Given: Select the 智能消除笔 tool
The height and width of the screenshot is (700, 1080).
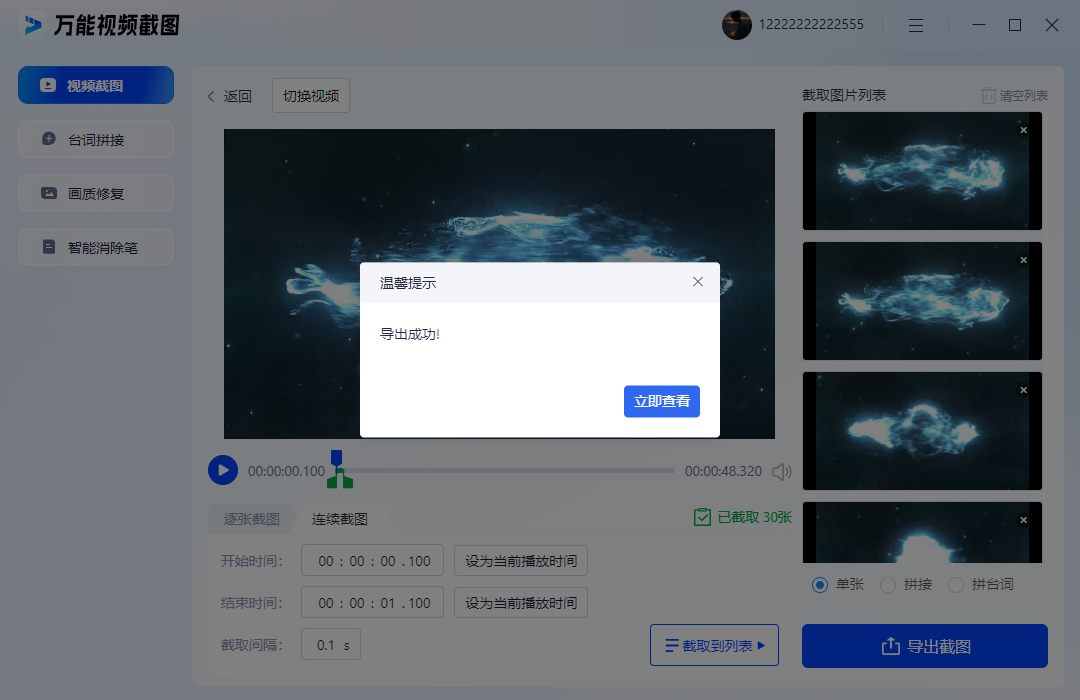Looking at the screenshot, I should [x=95, y=247].
